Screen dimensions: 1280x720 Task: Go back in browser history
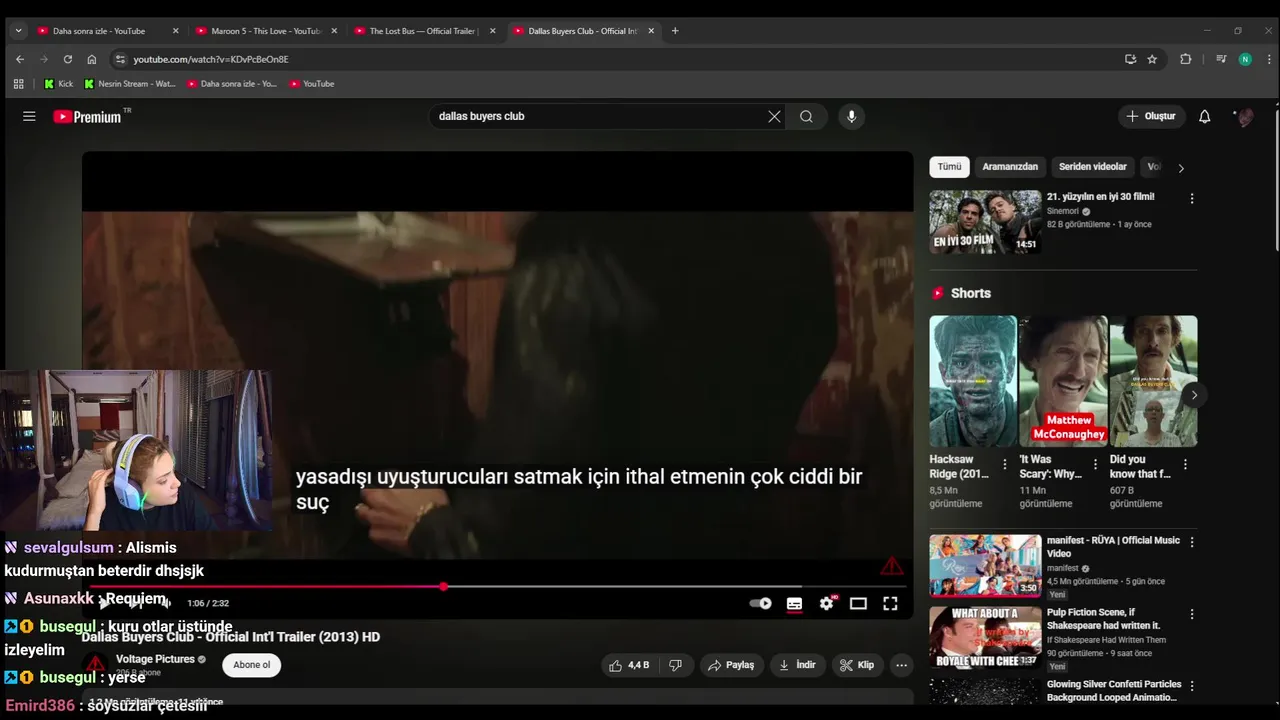(x=20, y=59)
